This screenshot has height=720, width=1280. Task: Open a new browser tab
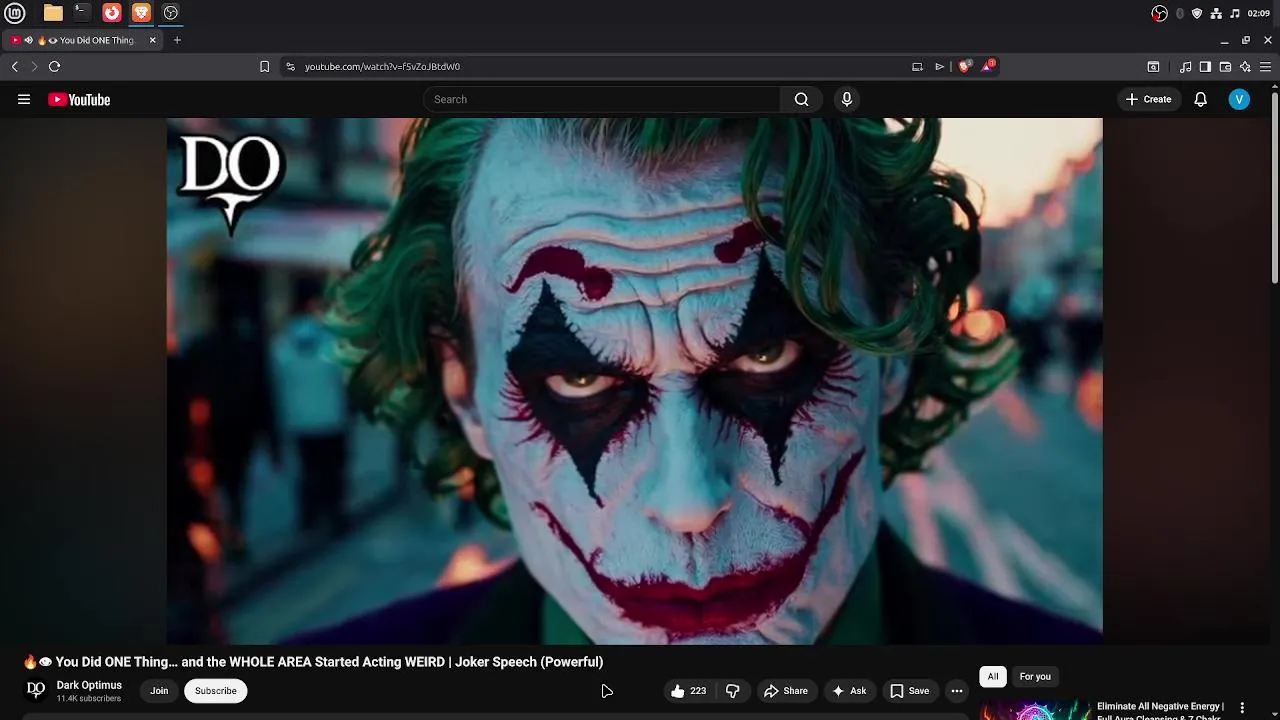(x=177, y=40)
